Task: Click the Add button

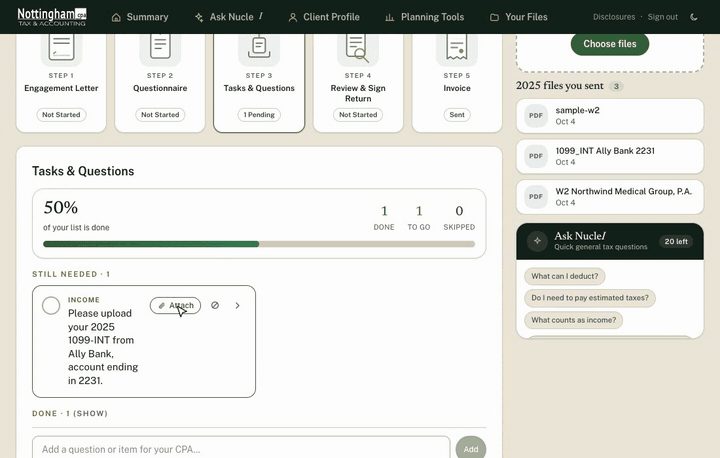Action: coord(471,449)
